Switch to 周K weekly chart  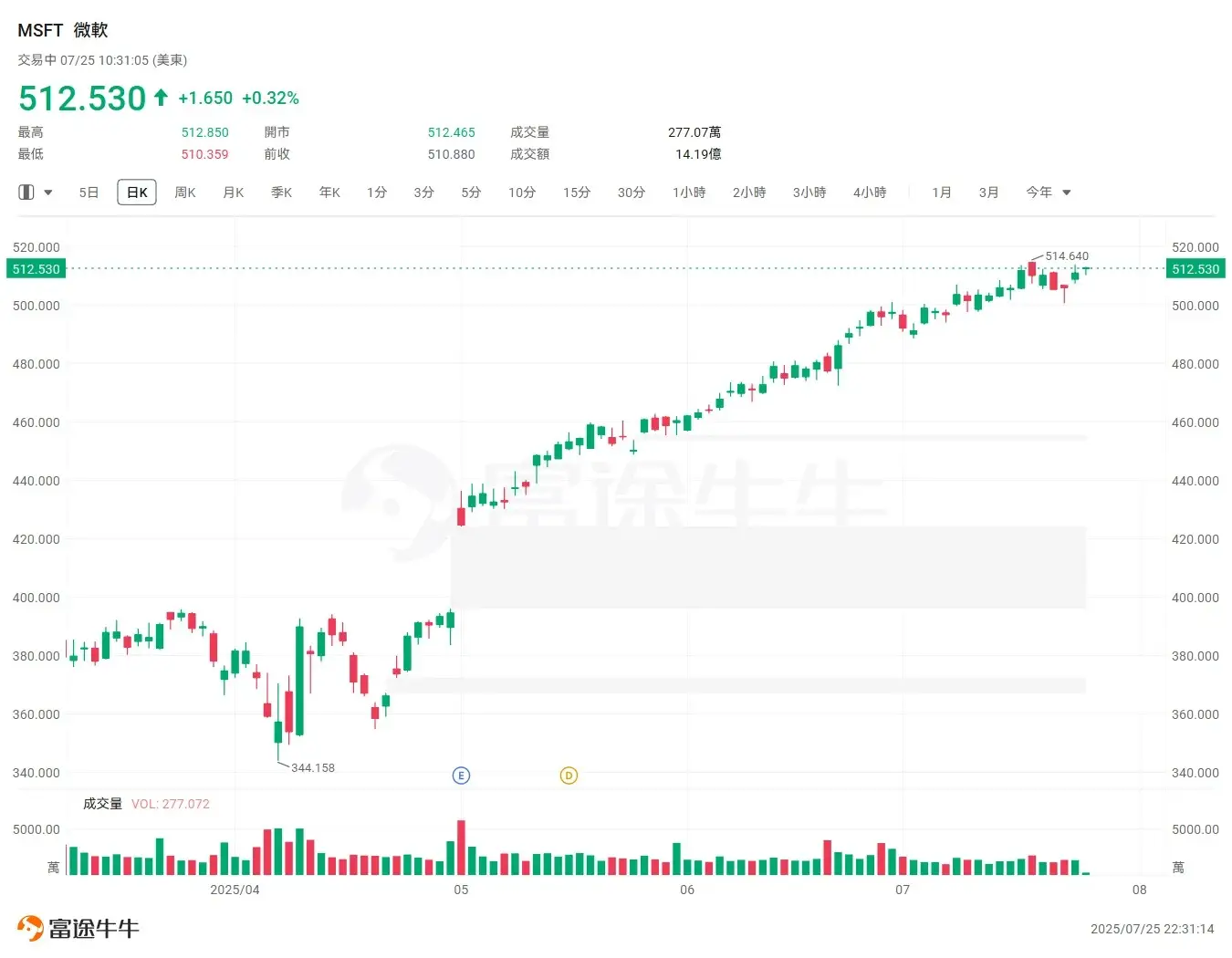tap(185, 193)
